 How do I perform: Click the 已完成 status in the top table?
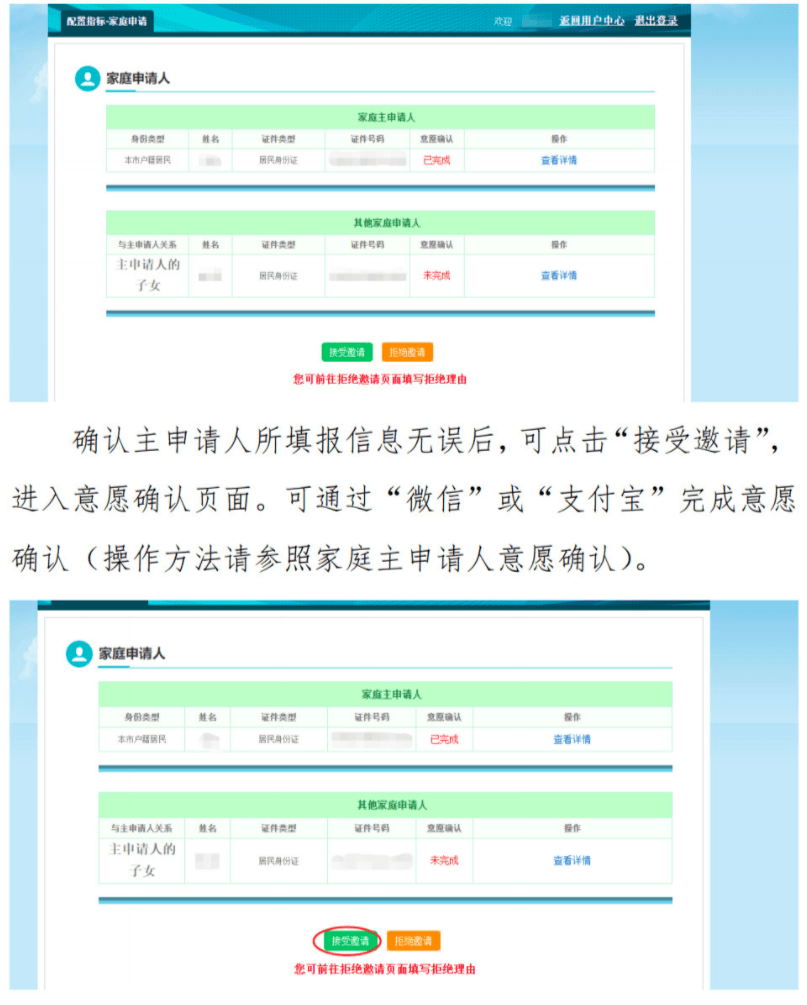pyautogui.click(x=437, y=160)
